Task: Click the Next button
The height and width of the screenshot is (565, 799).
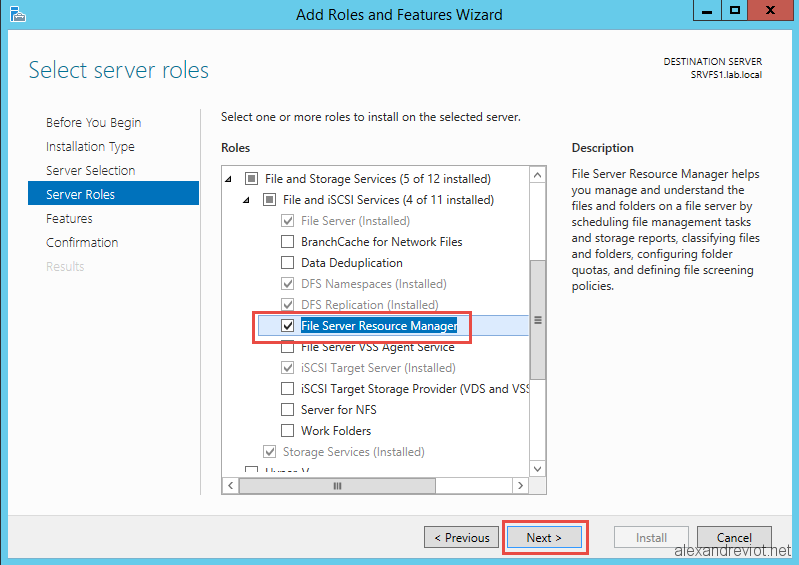Action: coord(544,537)
